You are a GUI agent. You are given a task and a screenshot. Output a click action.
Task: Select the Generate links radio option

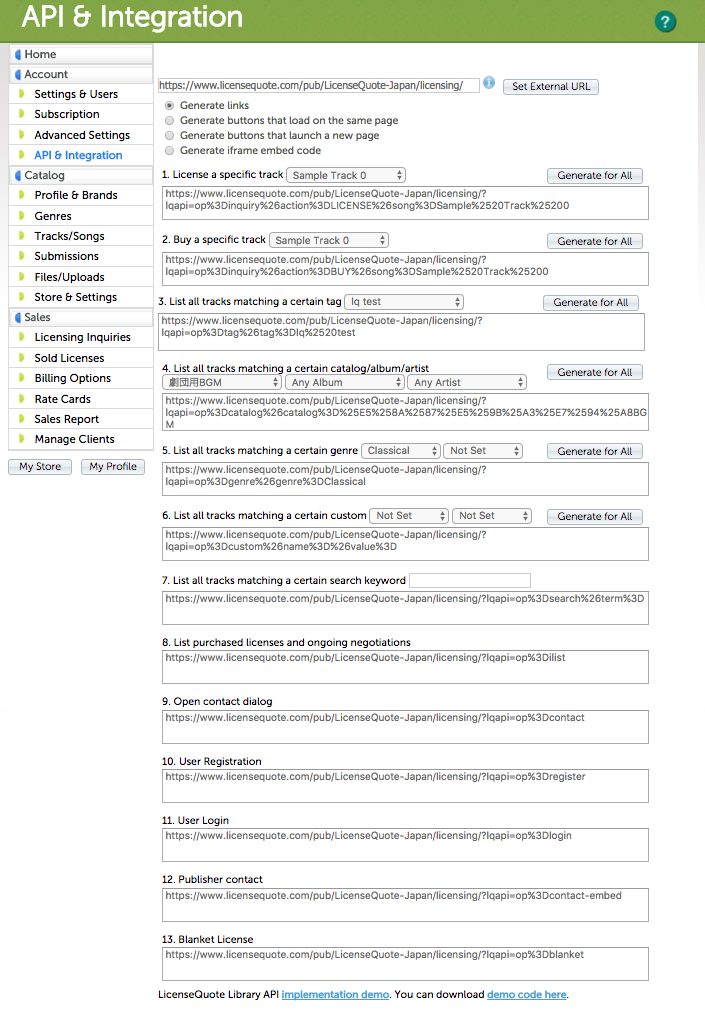[169, 105]
